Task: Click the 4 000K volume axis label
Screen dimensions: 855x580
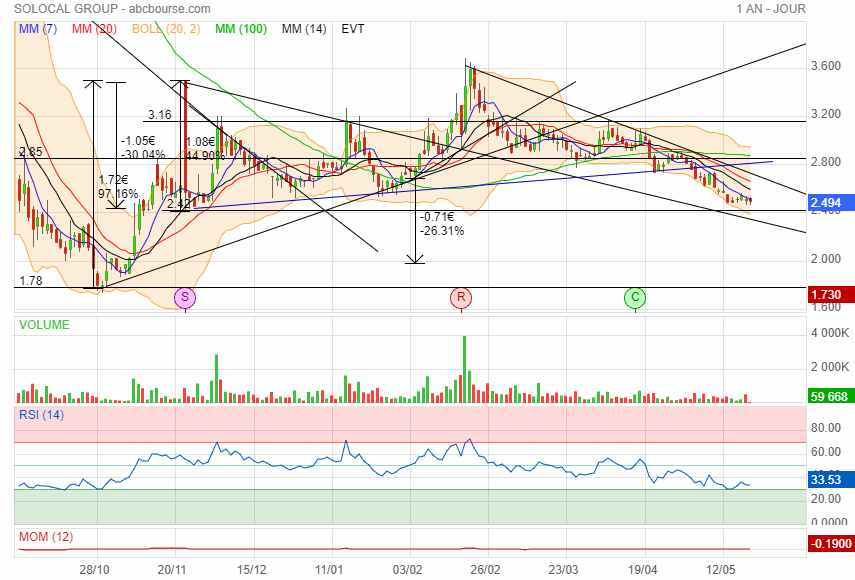Action: pyautogui.click(x=830, y=333)
